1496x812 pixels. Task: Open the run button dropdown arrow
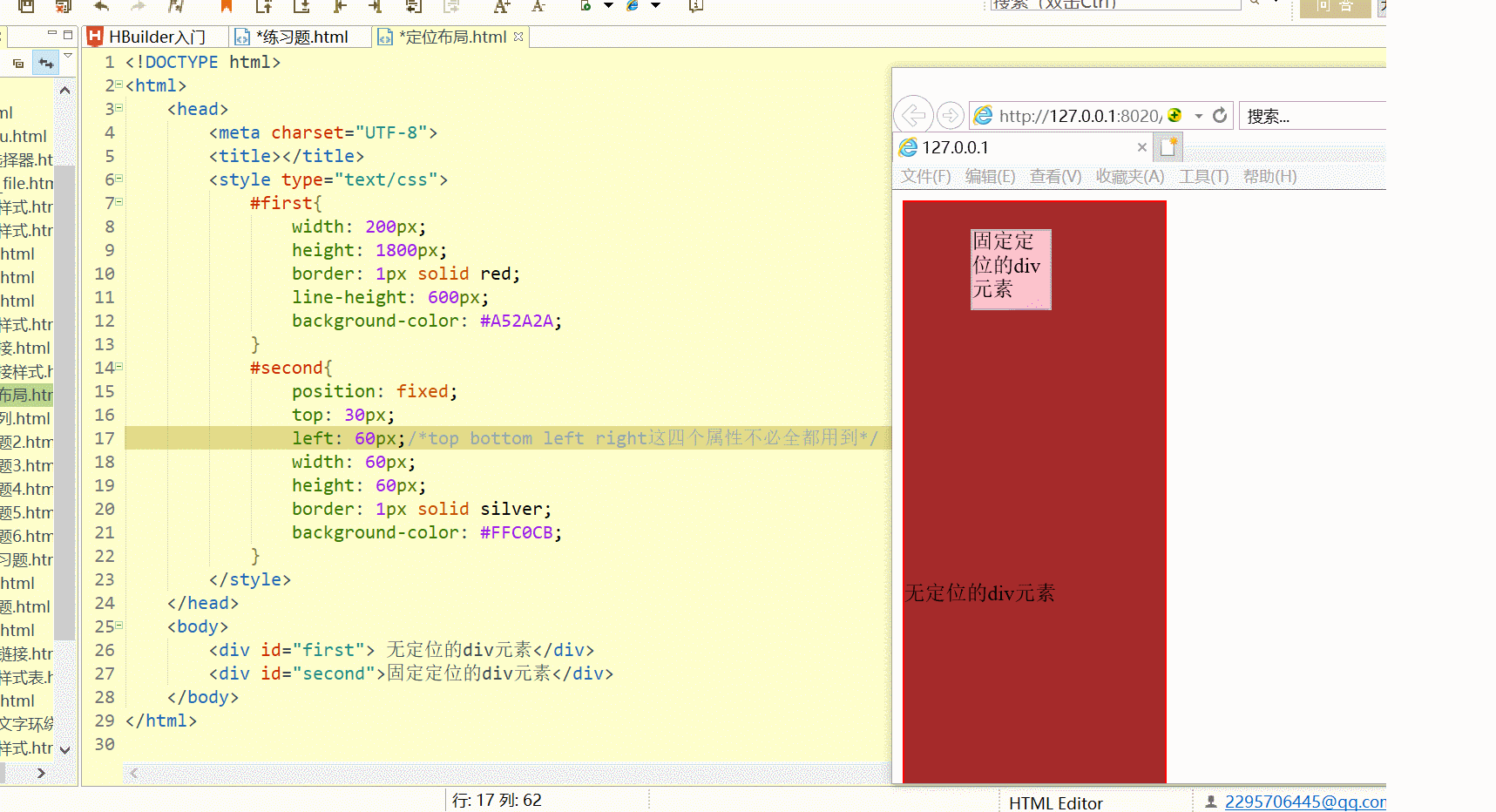coord(608,5)
